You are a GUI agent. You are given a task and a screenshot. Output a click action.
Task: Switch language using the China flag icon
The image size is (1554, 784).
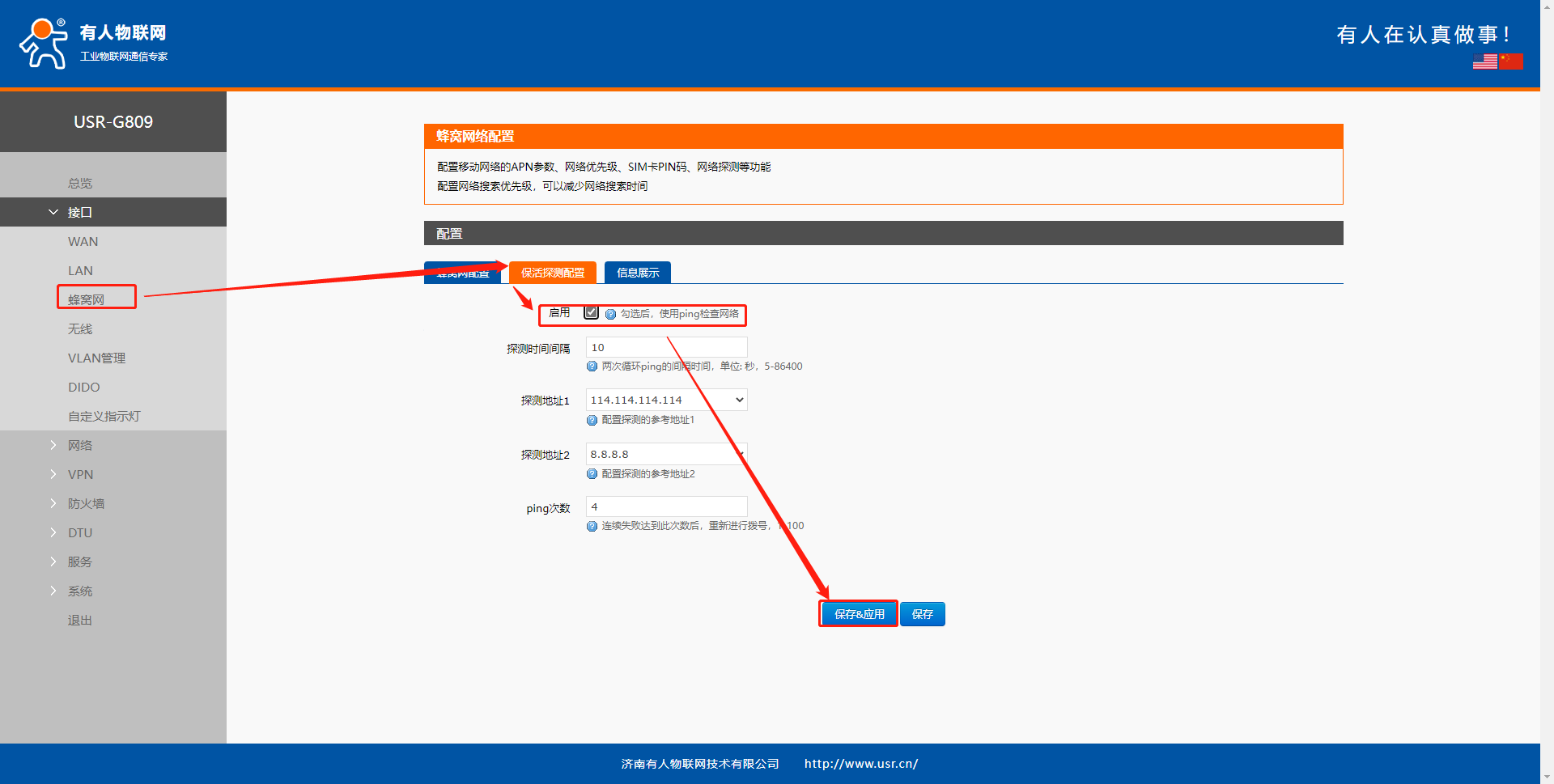(1510, 61)
